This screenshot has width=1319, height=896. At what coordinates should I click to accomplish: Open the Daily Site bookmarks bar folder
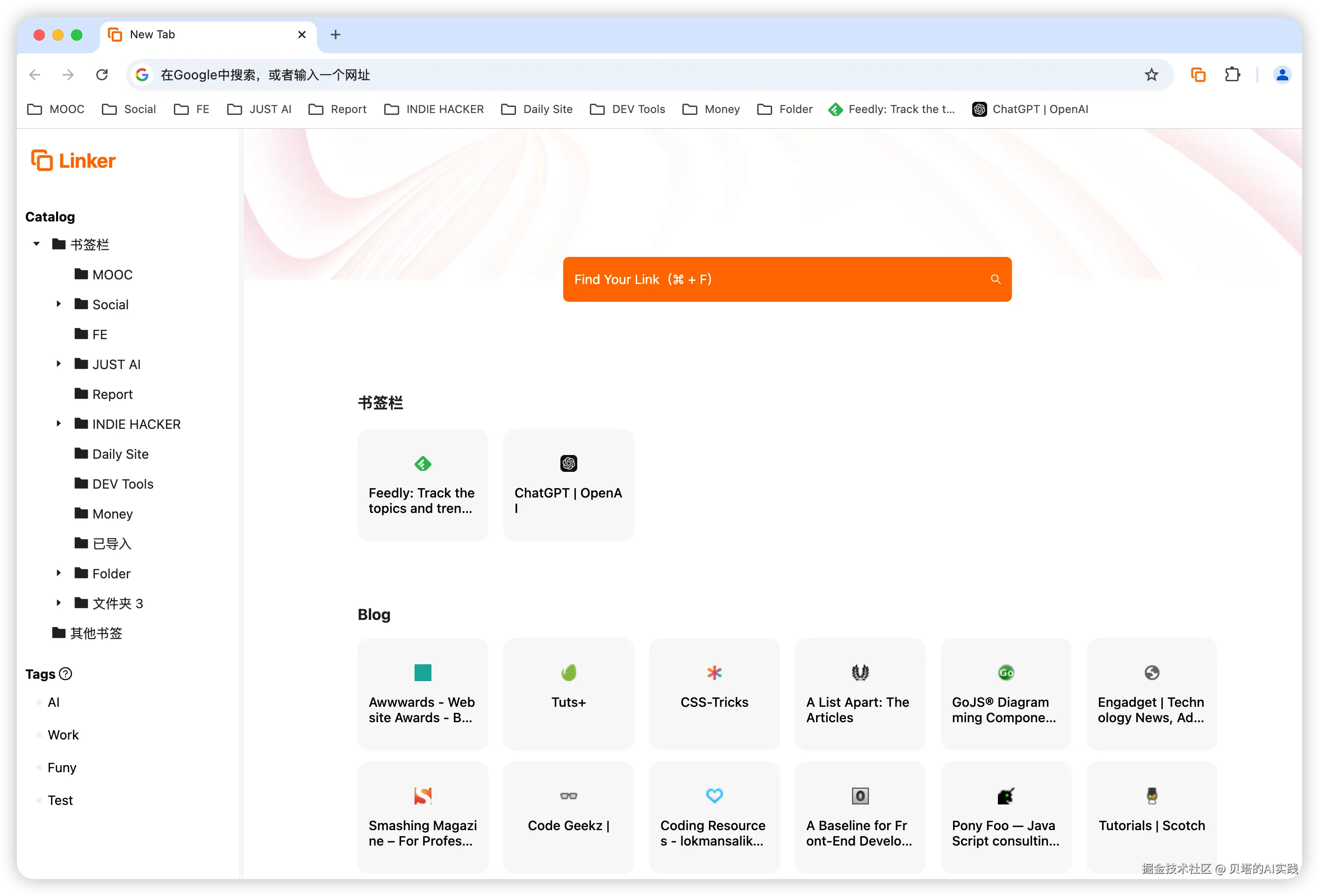537,109
